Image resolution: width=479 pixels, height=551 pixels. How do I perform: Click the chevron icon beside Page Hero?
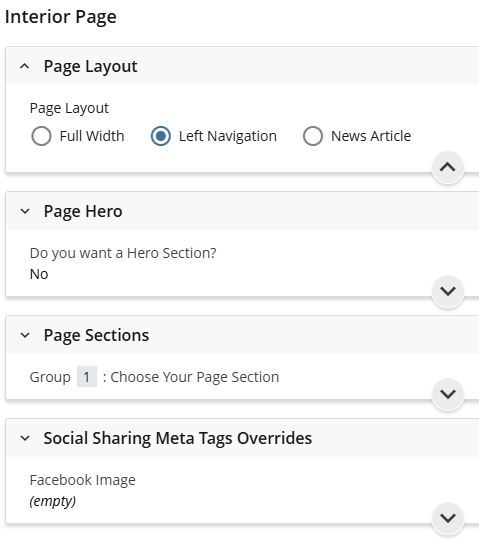(25, 211)
